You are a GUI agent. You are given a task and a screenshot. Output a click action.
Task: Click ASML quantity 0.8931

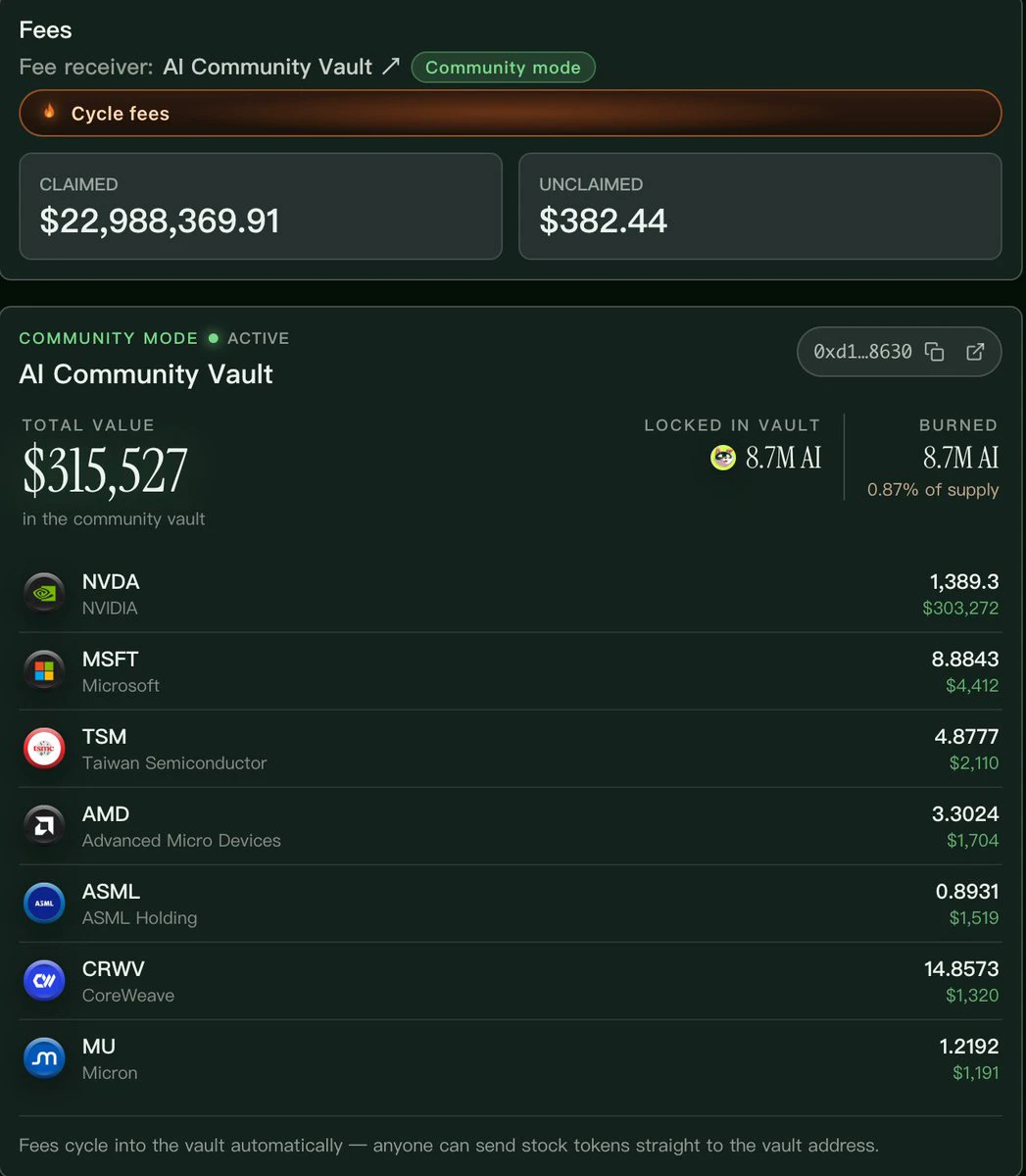point(967,892)
